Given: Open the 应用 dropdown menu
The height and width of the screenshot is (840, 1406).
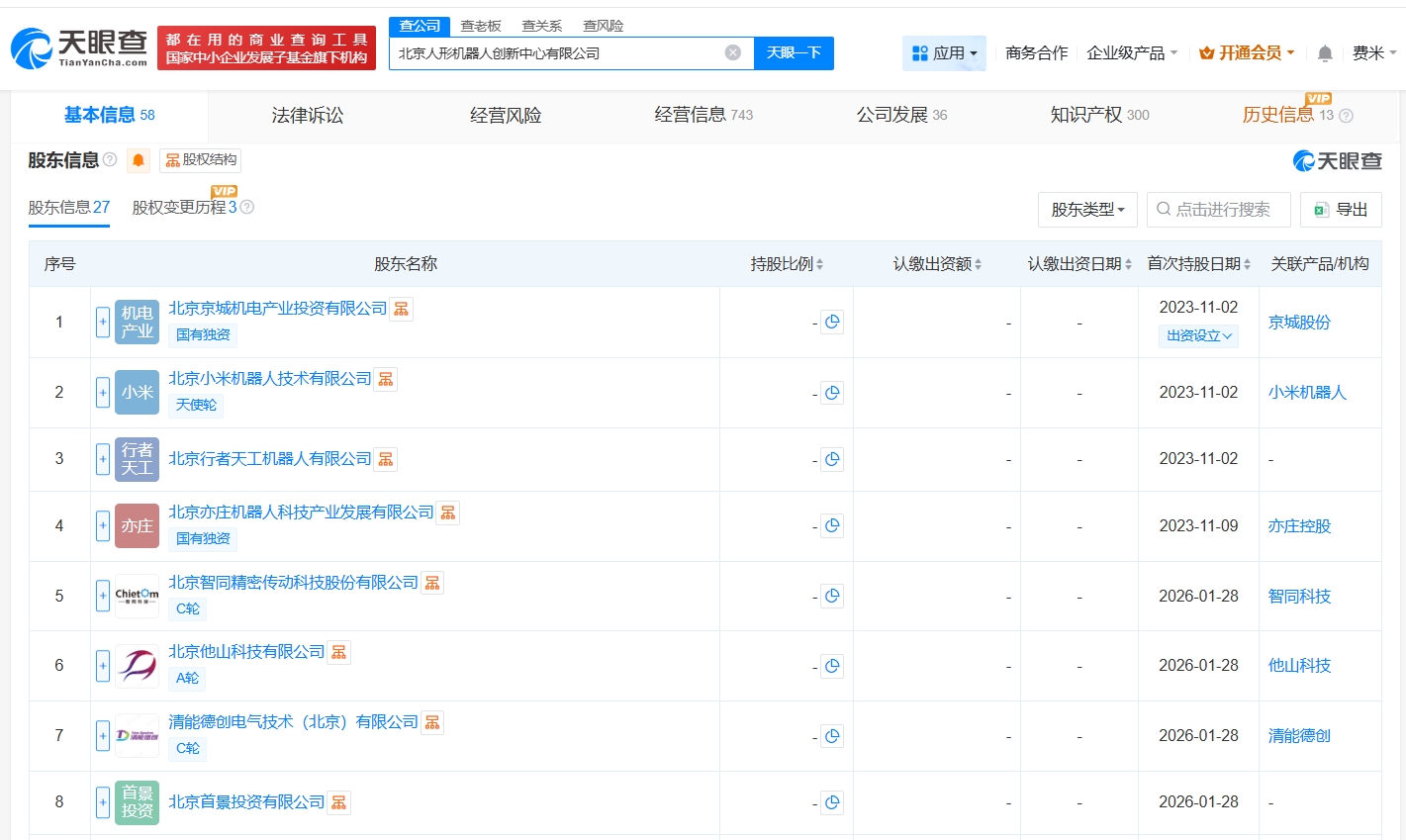Looking at the screenshot, I should (x=944, y=53).
